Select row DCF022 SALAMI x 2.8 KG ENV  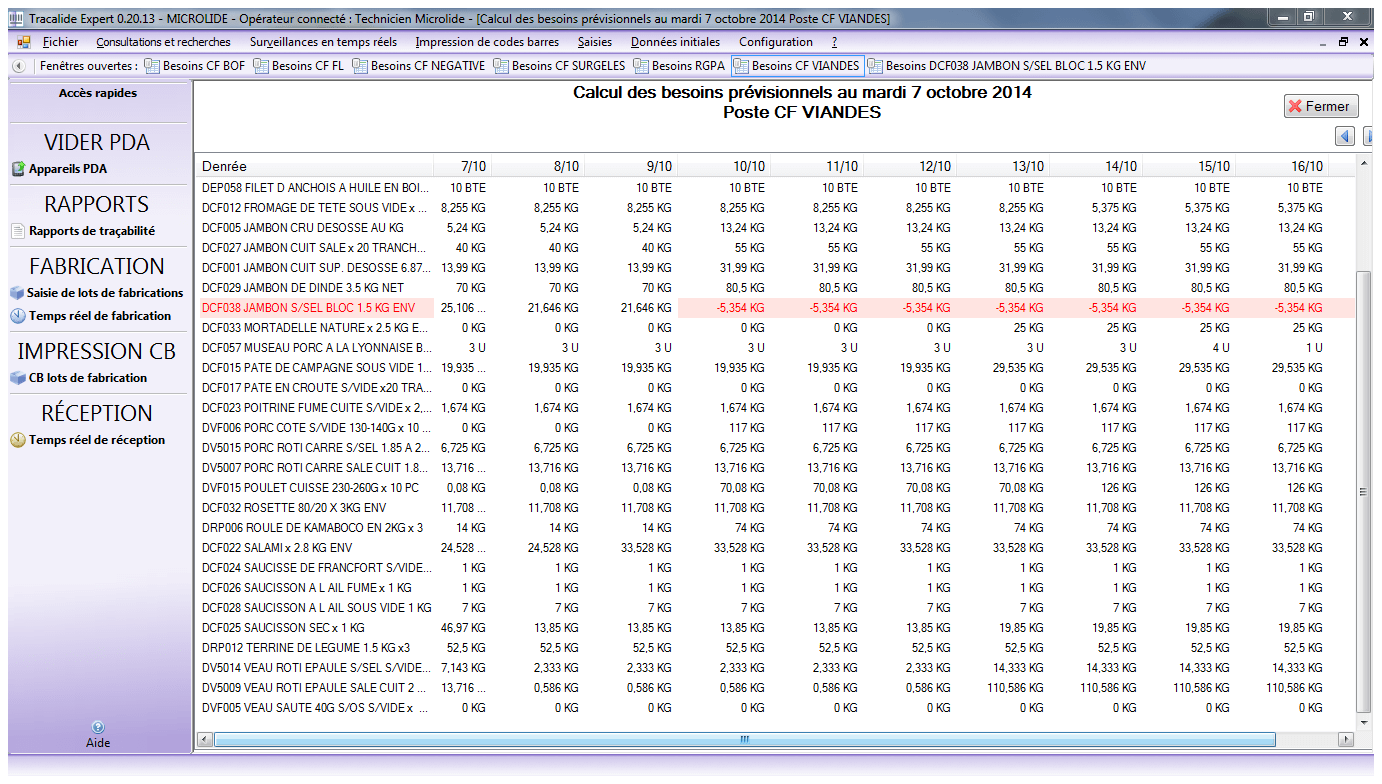click(775, 548)
